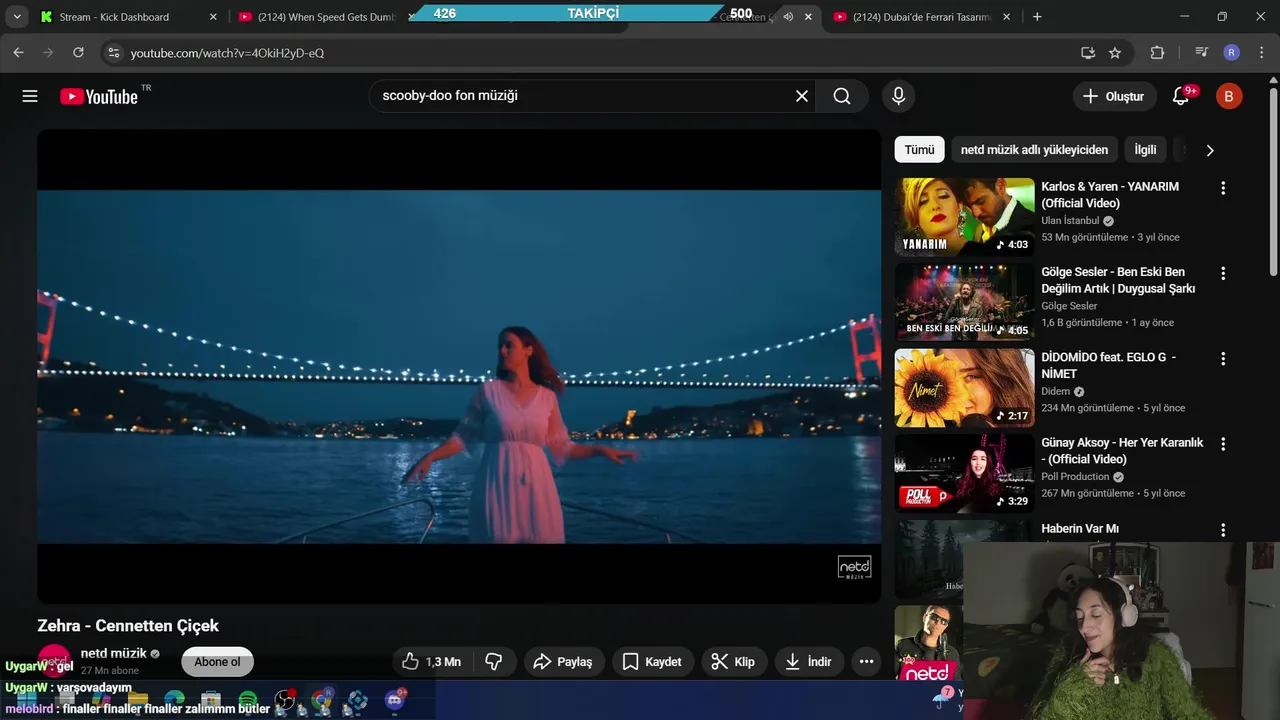The height and width of the screenshot is (720, 1280).
Task: Switch to When Speed Gets Dumb tab
Action: click(x=325, y=17)
